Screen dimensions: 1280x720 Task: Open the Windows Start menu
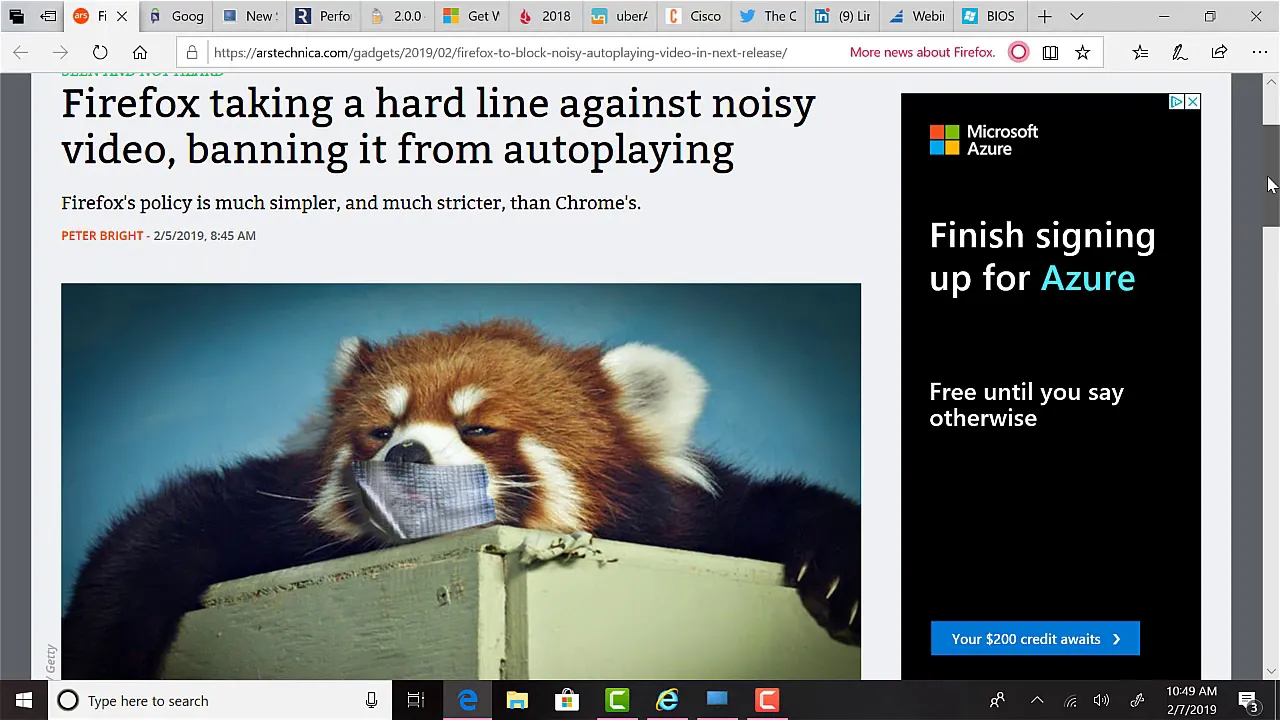[24, 700]
